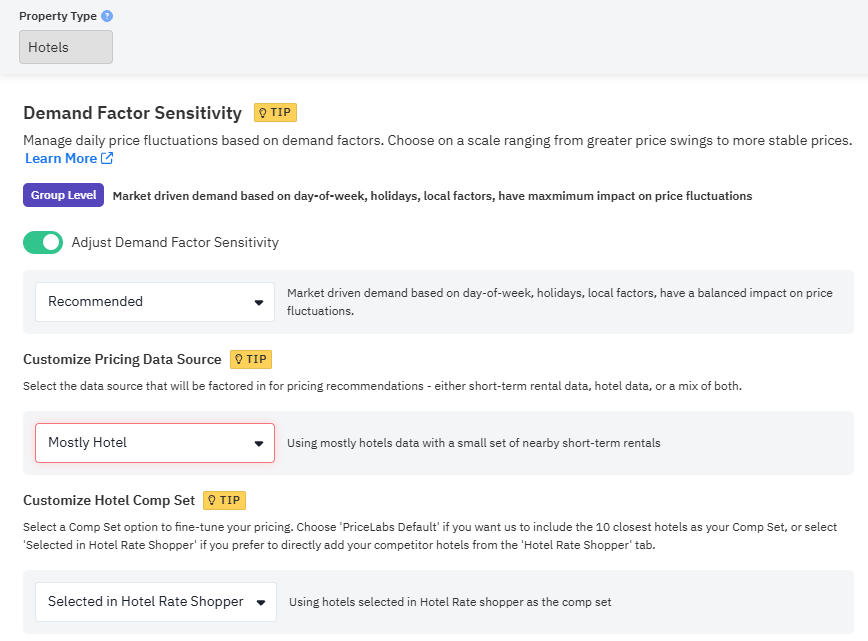Screen dimensions: 868x641
Task: Click the Customize Pricing Data Source heading
Action: (122, 359)
